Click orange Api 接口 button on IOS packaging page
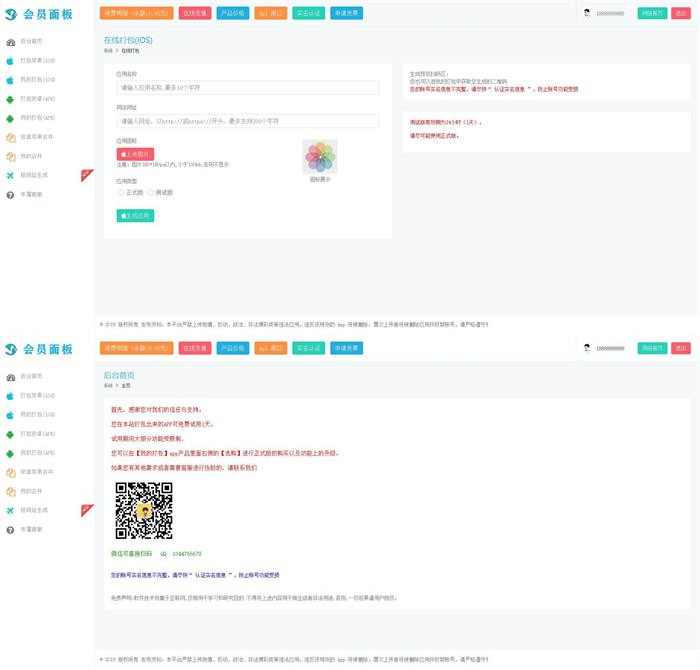Screen dimensions: 700x670 click(271, 13)
